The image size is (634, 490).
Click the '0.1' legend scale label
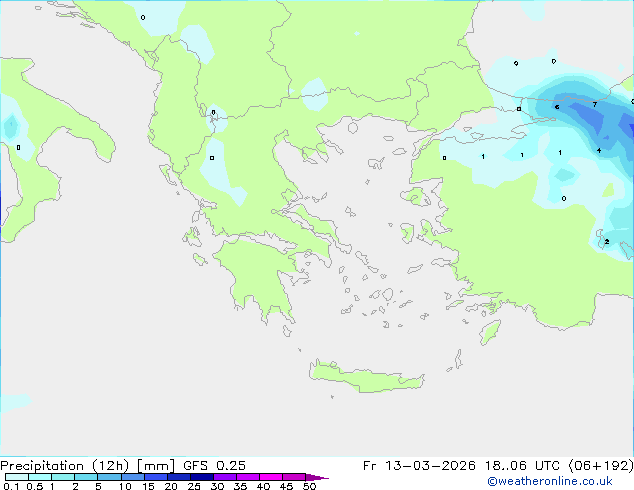pyautogui.click(x=11, y=486)
